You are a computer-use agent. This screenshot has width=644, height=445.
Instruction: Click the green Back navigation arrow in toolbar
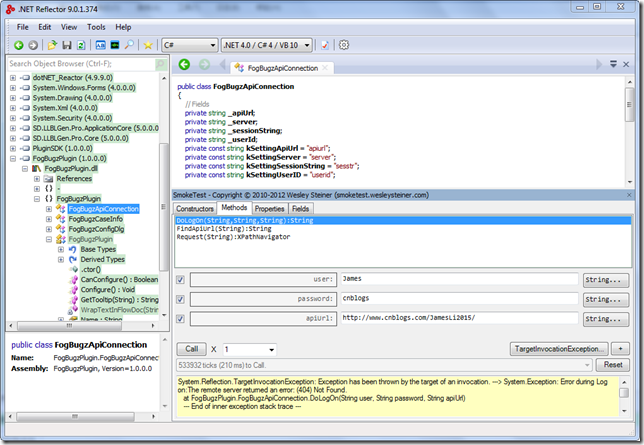[19, 45]
